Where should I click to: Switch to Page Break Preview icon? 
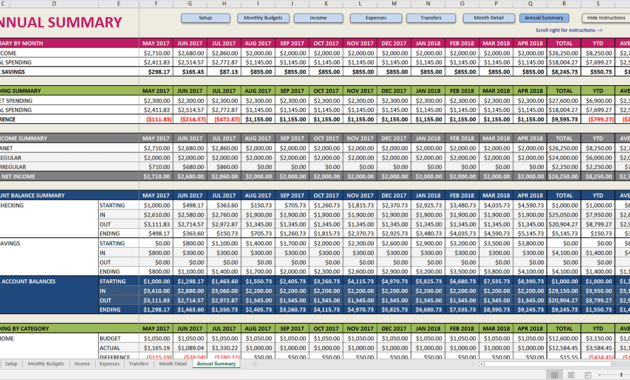coord(587,375)
